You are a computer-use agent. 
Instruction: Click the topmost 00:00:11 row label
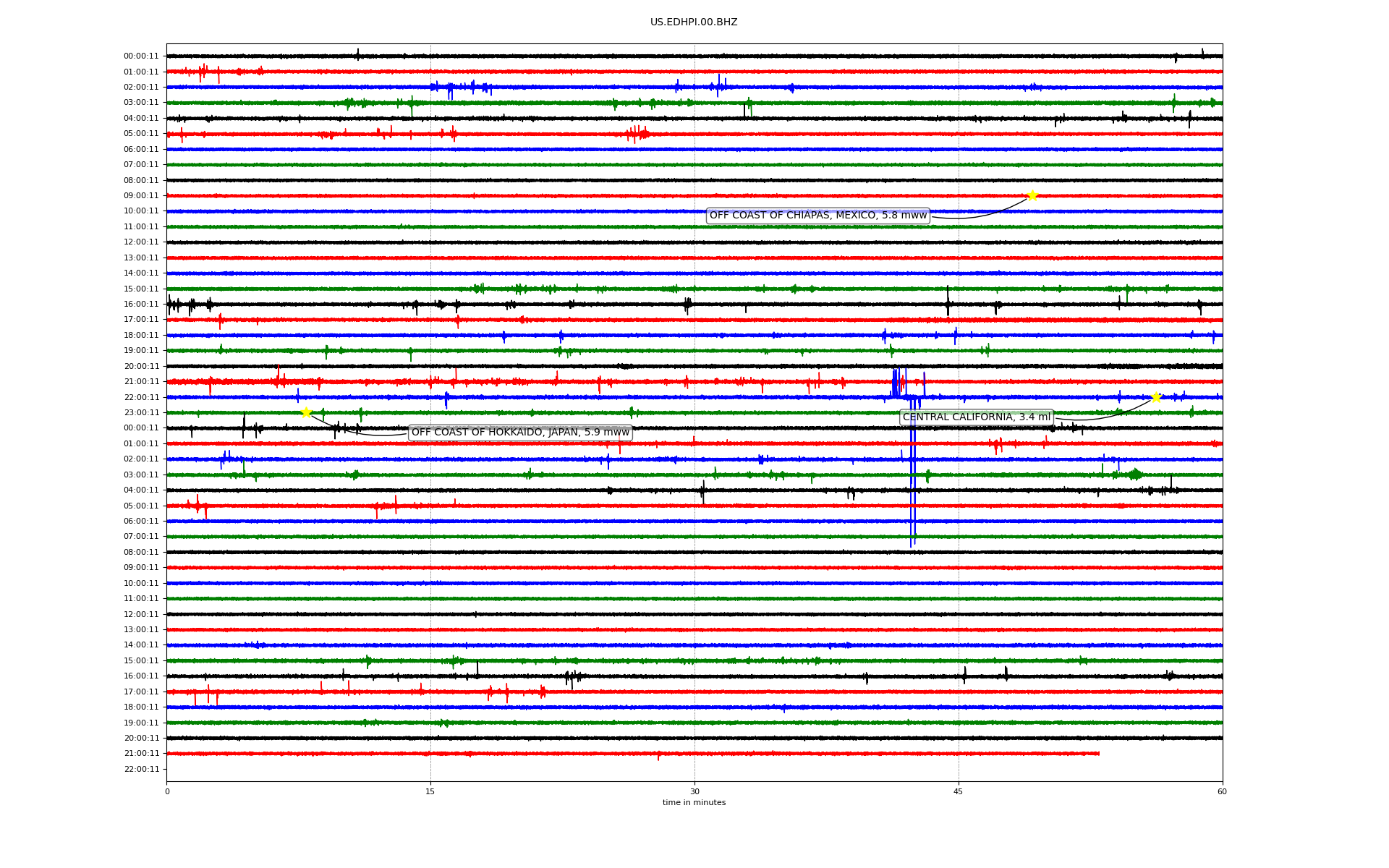(141, 56)
